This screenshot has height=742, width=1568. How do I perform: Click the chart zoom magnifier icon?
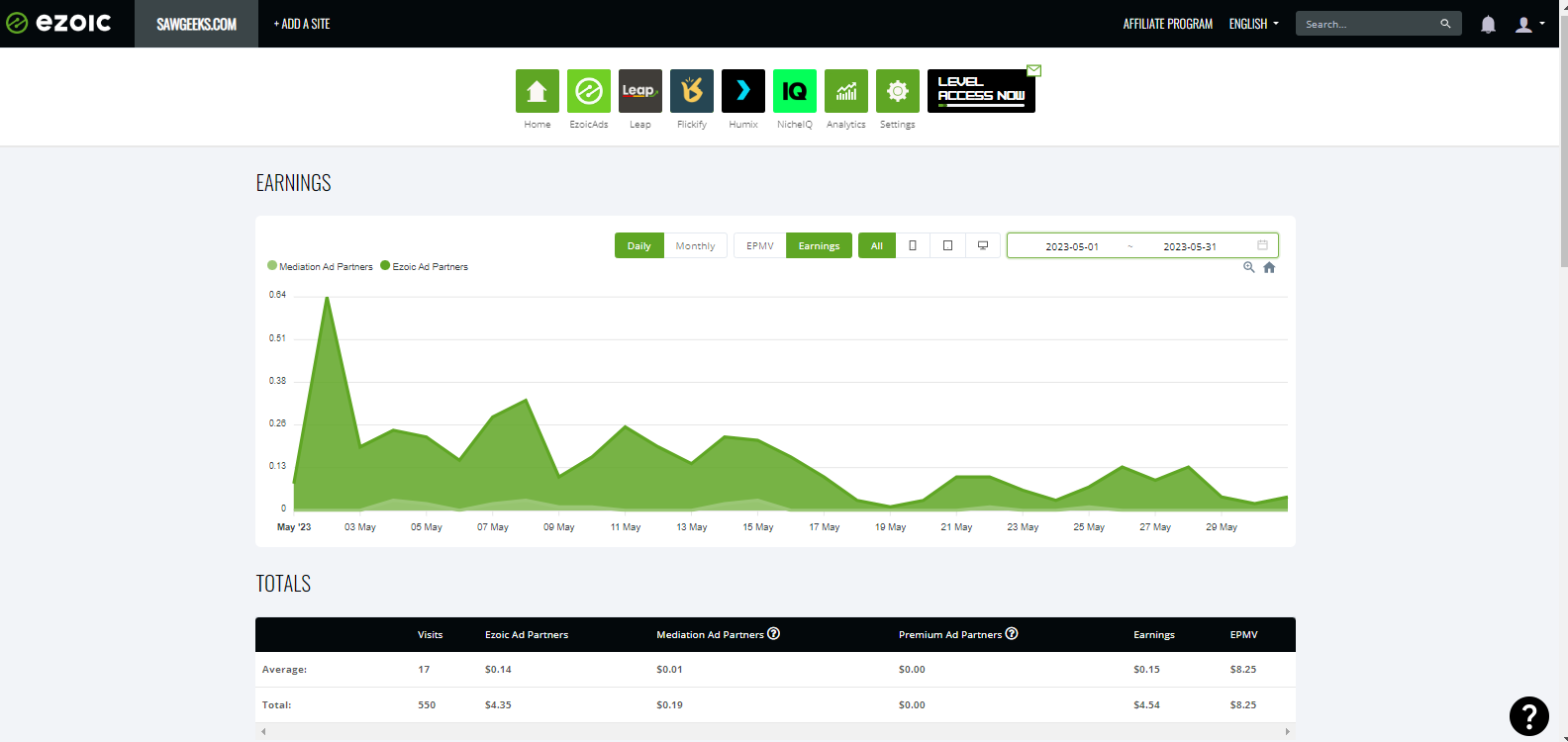[x=1249, y=267]
